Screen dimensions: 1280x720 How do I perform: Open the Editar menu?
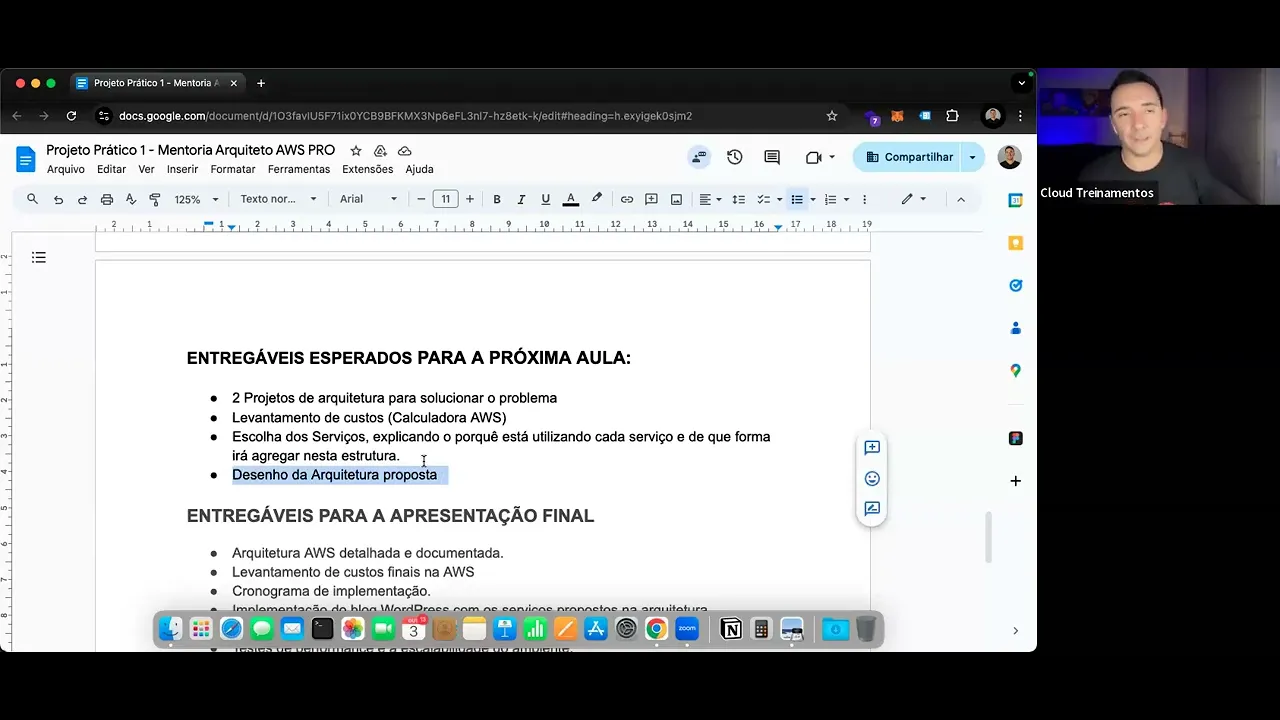(111, 169)
